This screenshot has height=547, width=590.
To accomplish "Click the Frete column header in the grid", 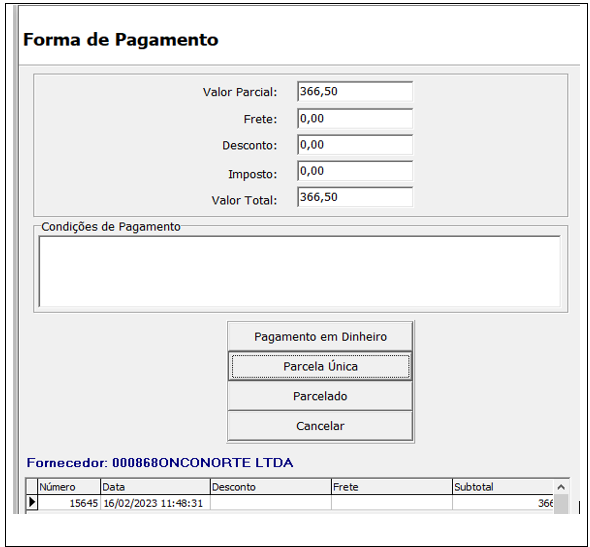I will (x=392, y=487).
